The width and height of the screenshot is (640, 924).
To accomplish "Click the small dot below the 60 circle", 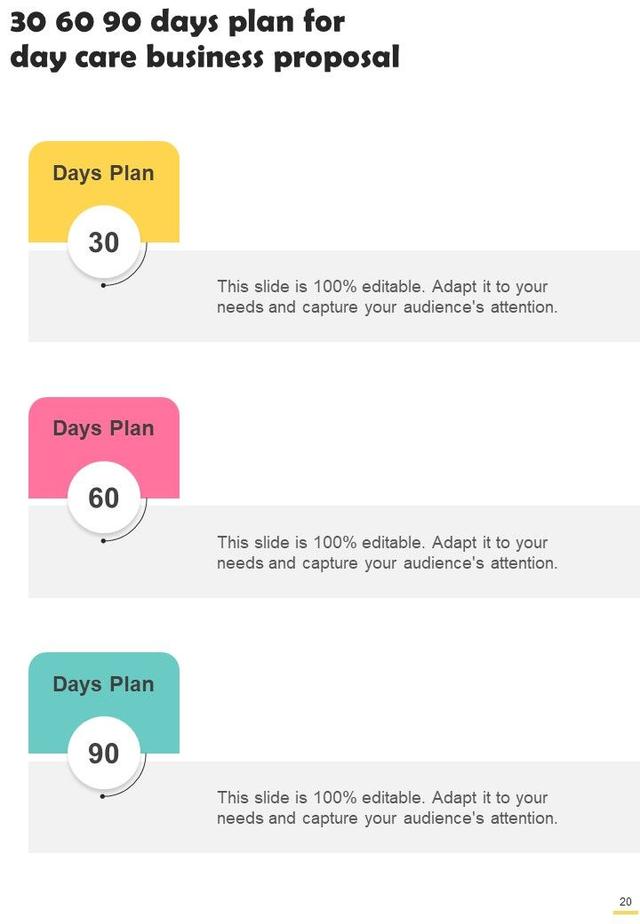I will pos(103,541).
